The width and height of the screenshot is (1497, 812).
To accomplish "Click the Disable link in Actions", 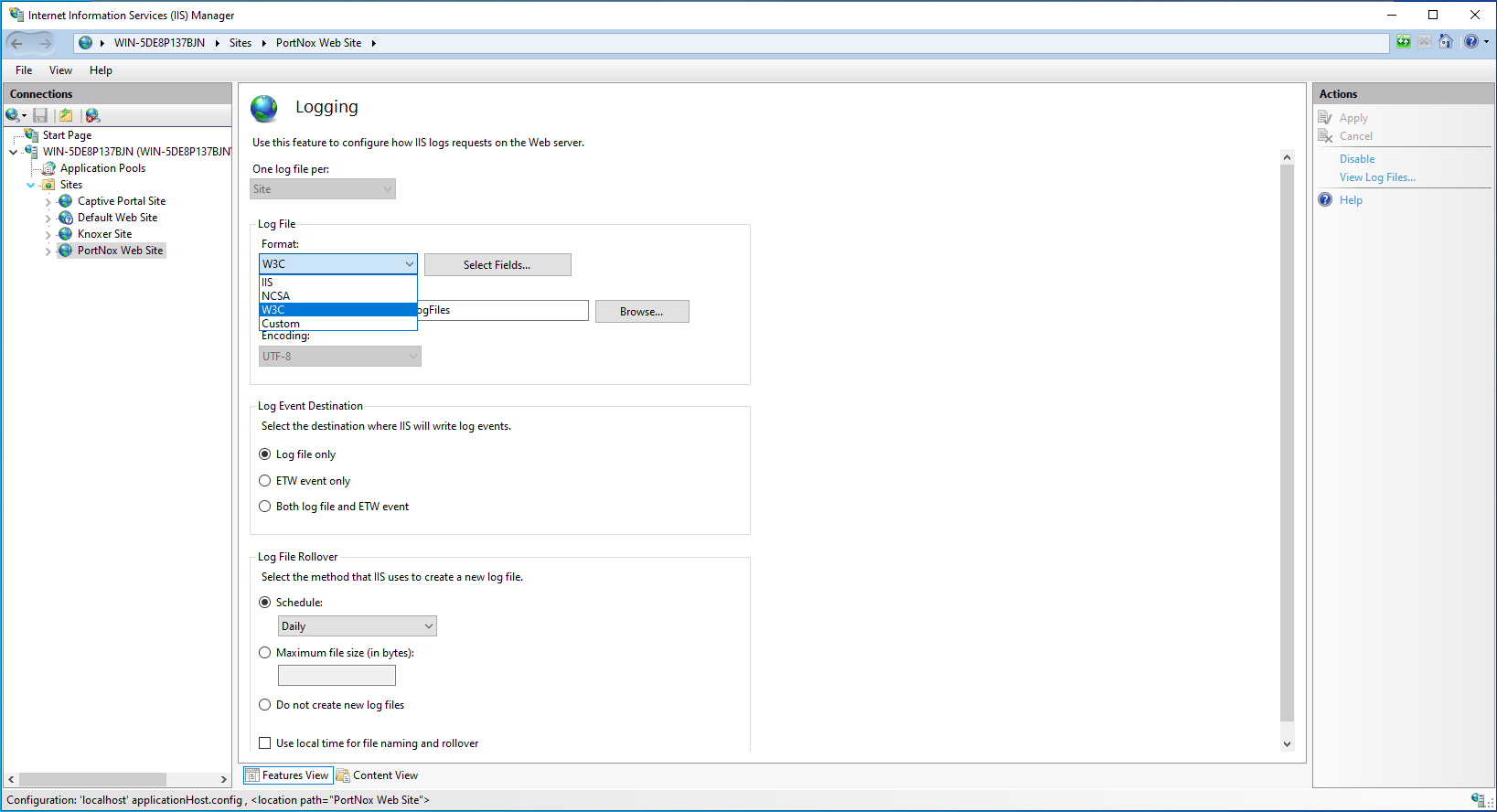I will 1357,159.
